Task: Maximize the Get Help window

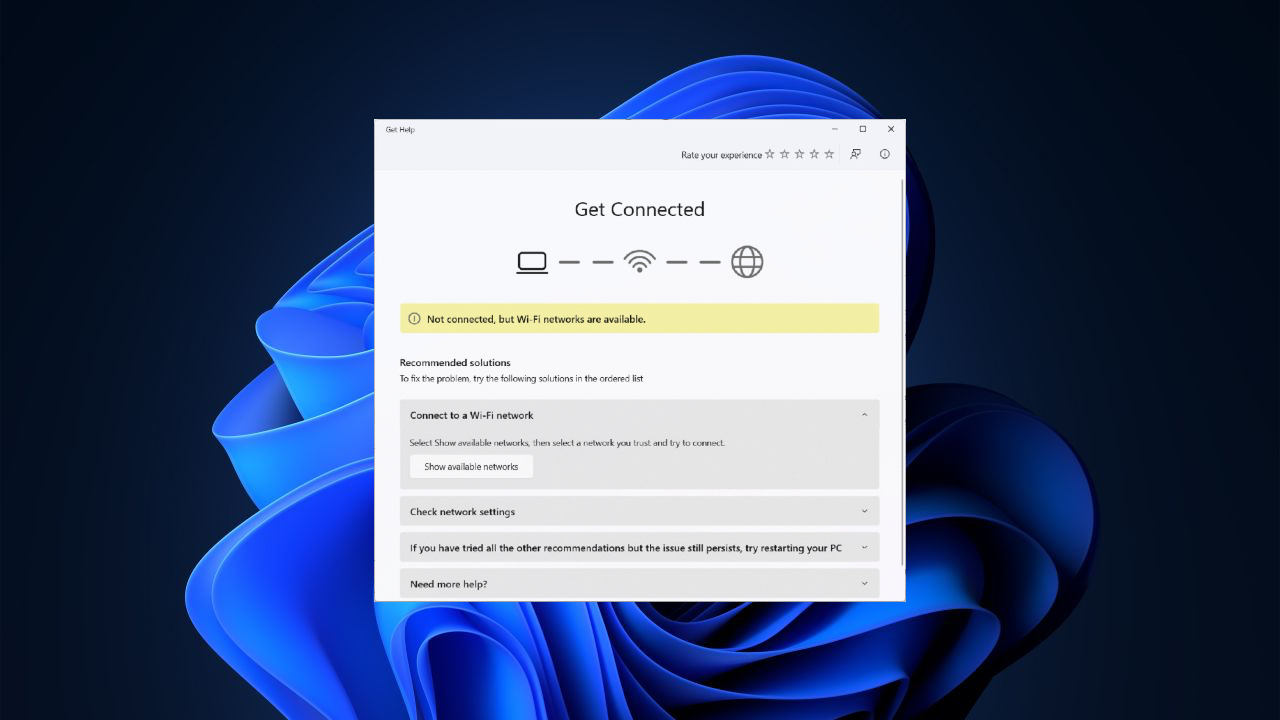Action: click(x=863, y=129)
